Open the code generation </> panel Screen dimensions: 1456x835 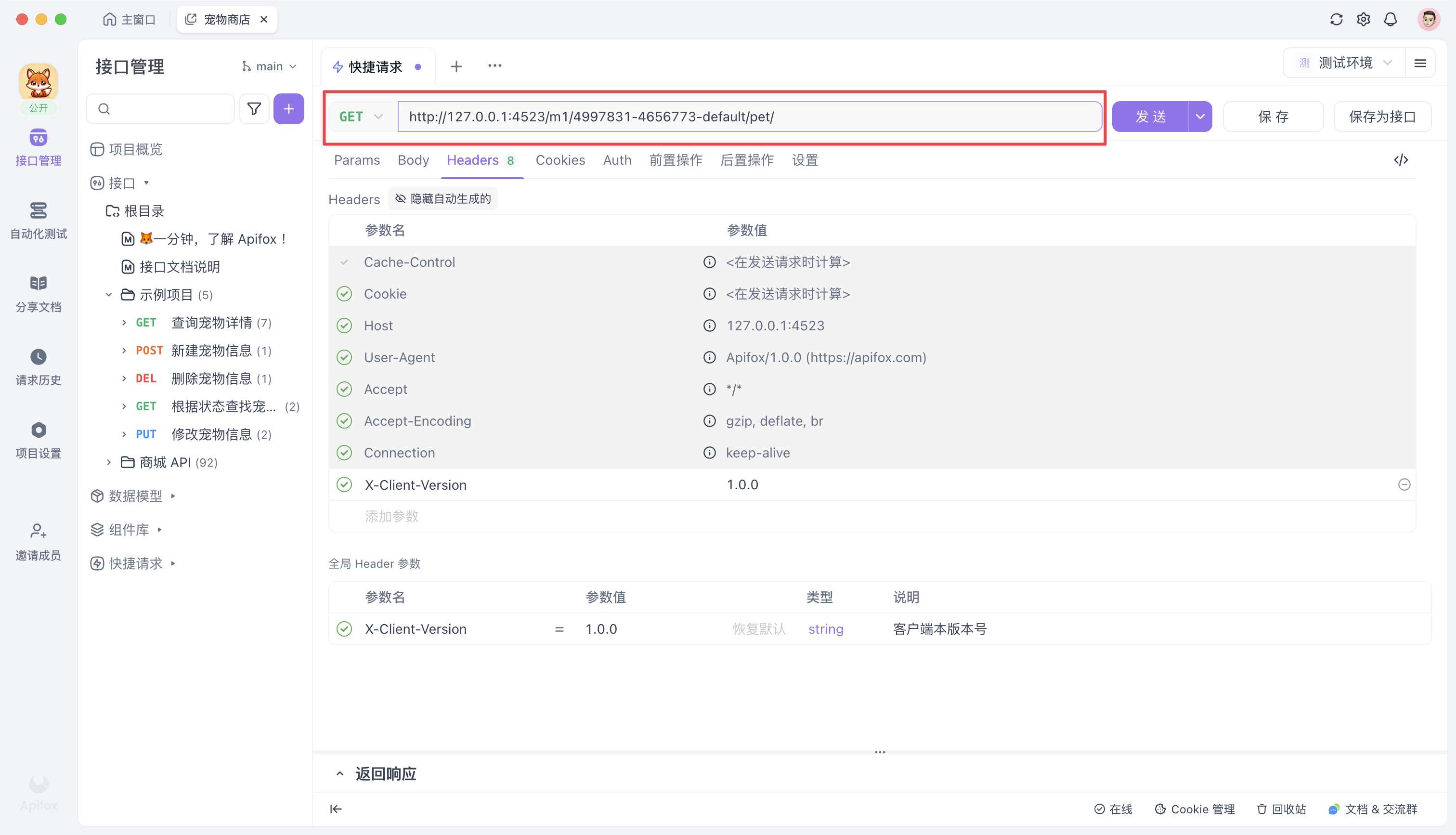pyautogui.click(x=1401, y=160)
